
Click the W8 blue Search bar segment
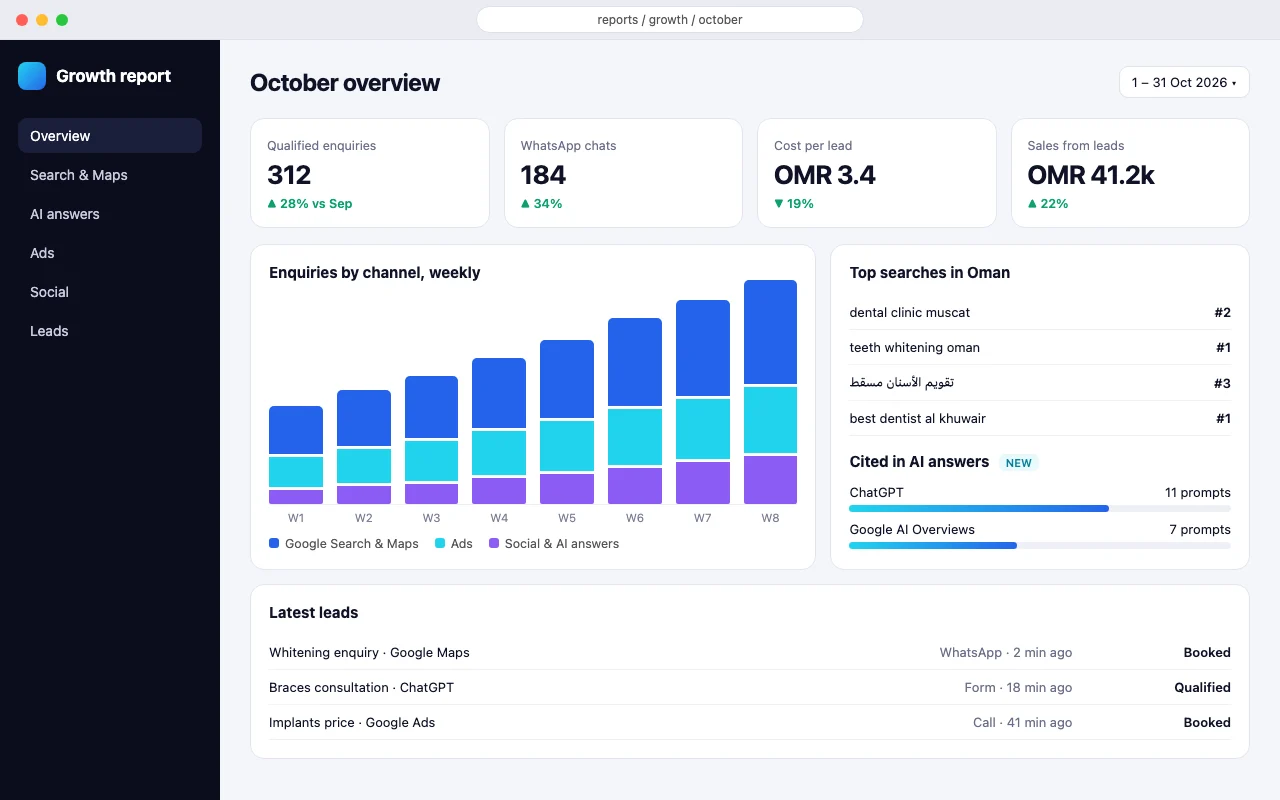[x=770, y=332]
